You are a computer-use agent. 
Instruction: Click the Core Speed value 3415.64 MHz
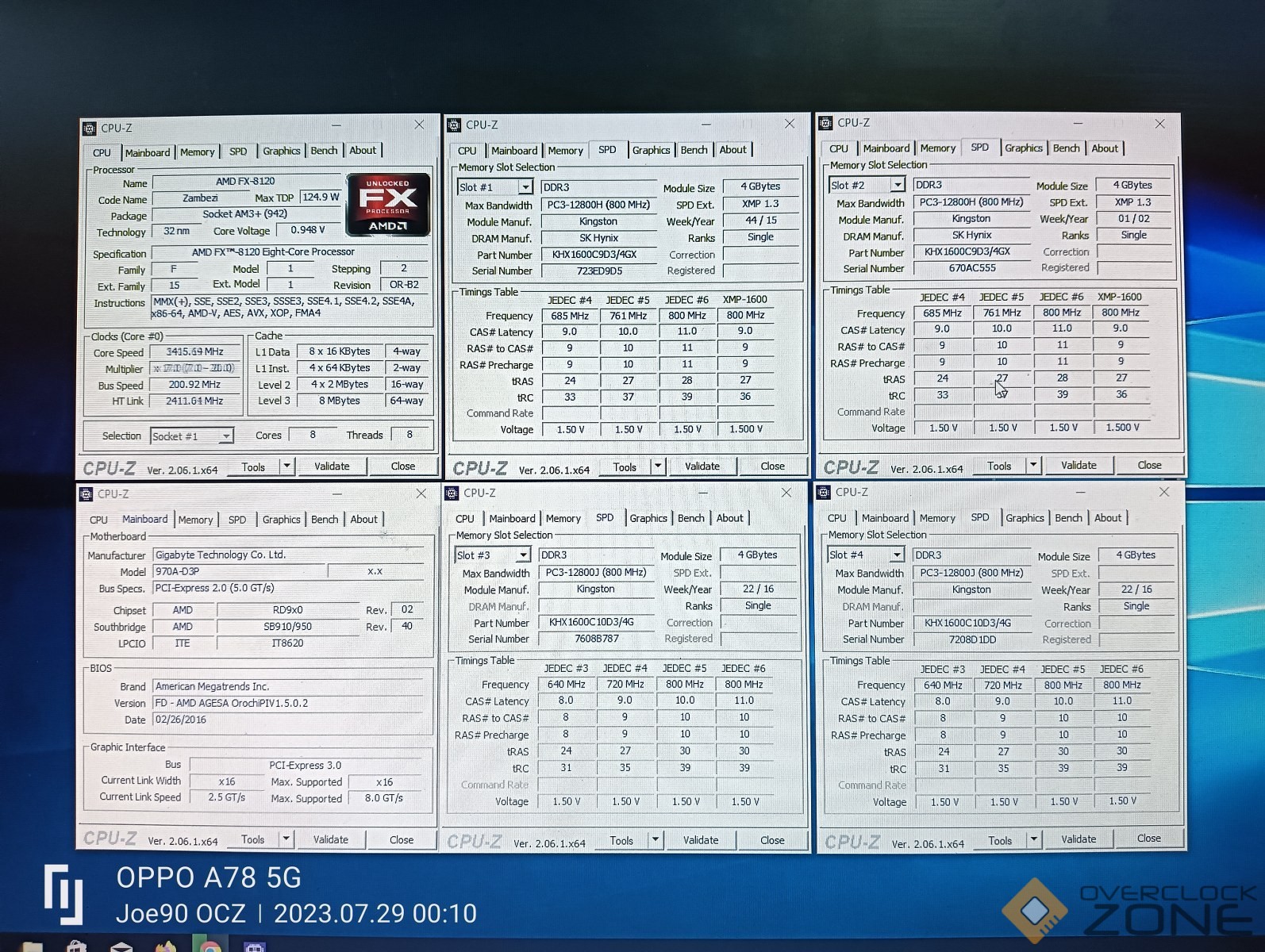pos(194,351)
